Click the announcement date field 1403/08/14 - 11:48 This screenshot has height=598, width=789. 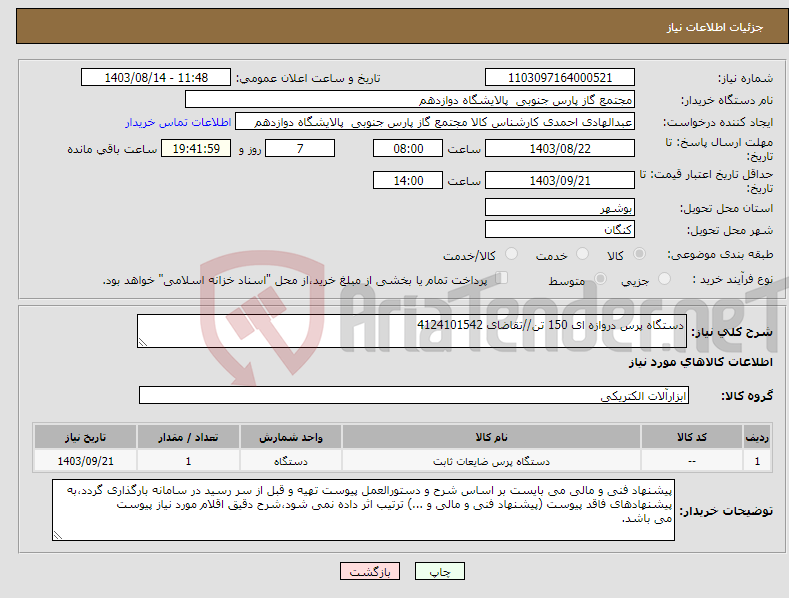pos(156,78)
